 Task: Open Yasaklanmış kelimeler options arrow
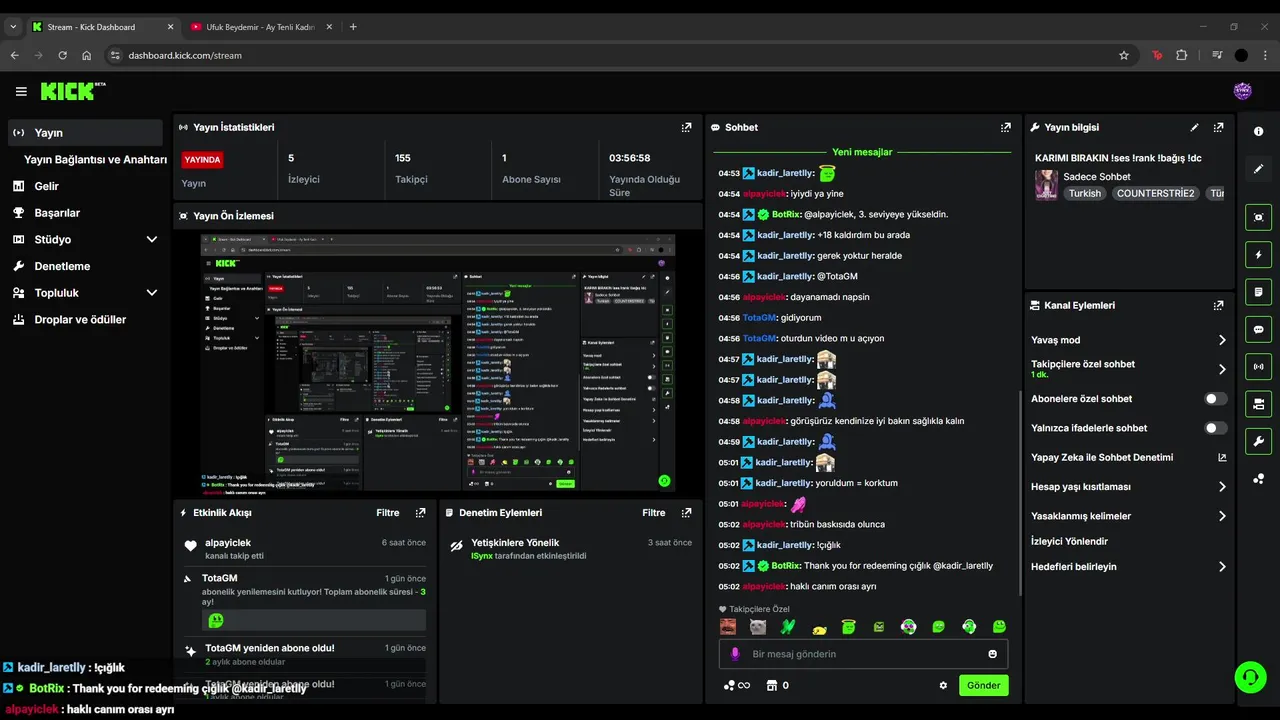click(x=1222, y=516)
